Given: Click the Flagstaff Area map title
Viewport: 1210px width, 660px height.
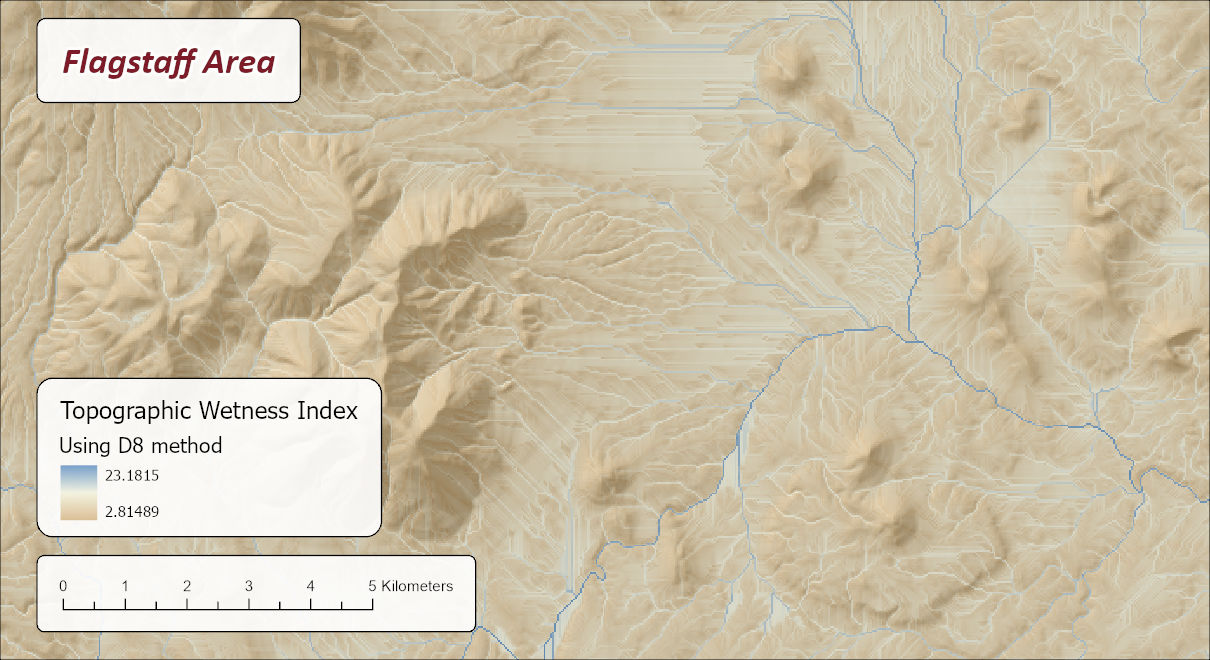Looking at the screenshot, I should point(168,62).
